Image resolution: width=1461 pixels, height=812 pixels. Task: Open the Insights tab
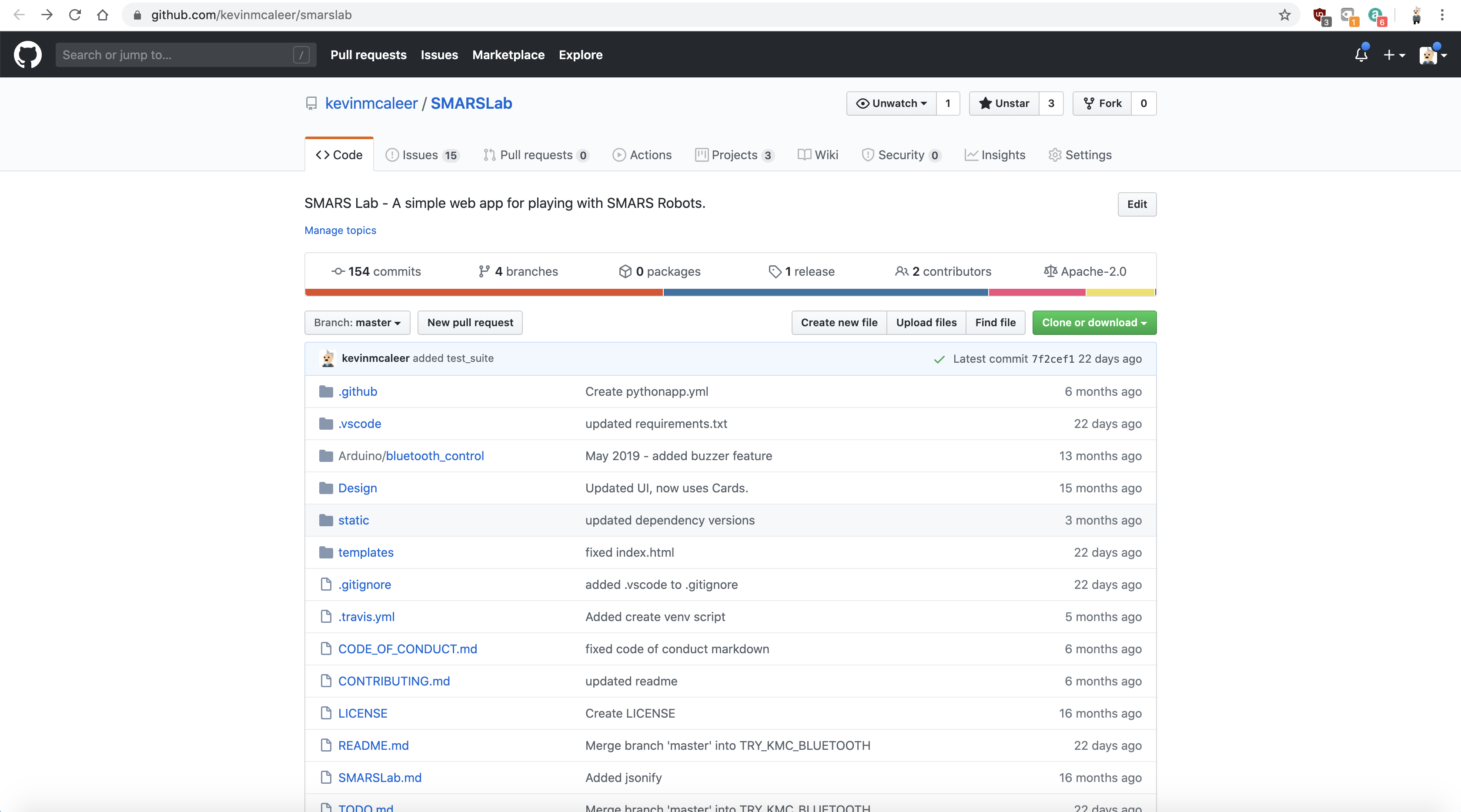pos(995,155)
